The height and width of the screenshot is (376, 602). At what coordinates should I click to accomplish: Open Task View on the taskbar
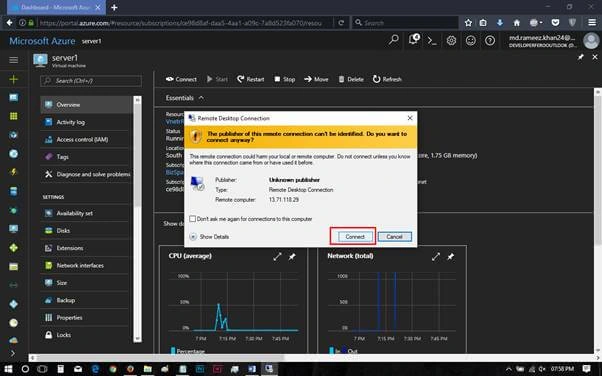pyautogui.click(x=42, y=369)
